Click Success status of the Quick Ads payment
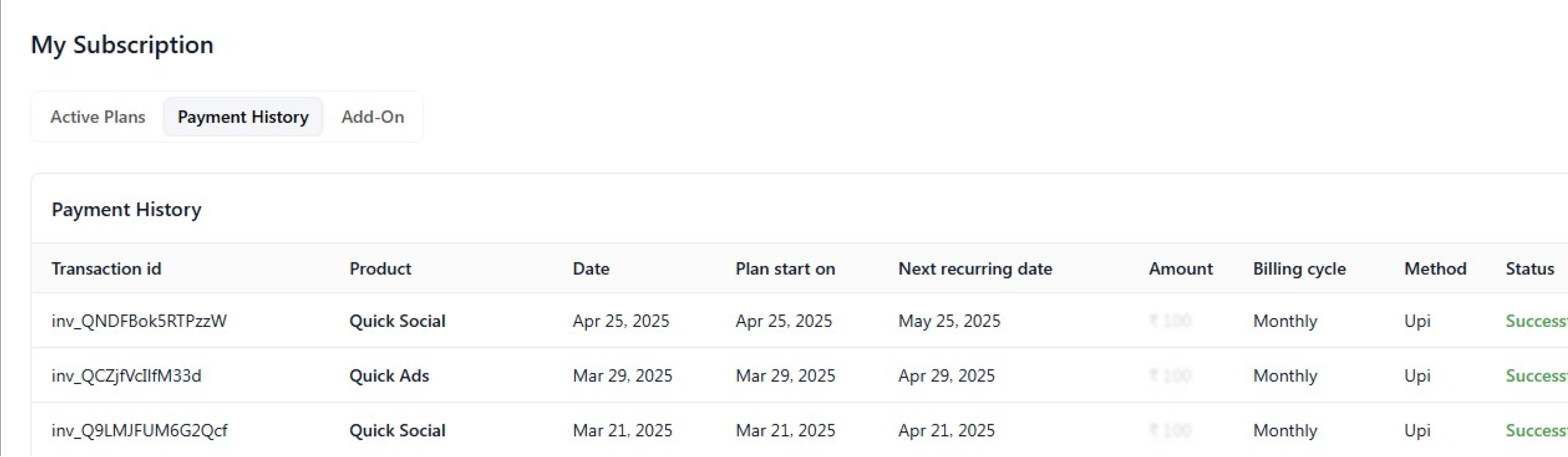 (1535, 376)
